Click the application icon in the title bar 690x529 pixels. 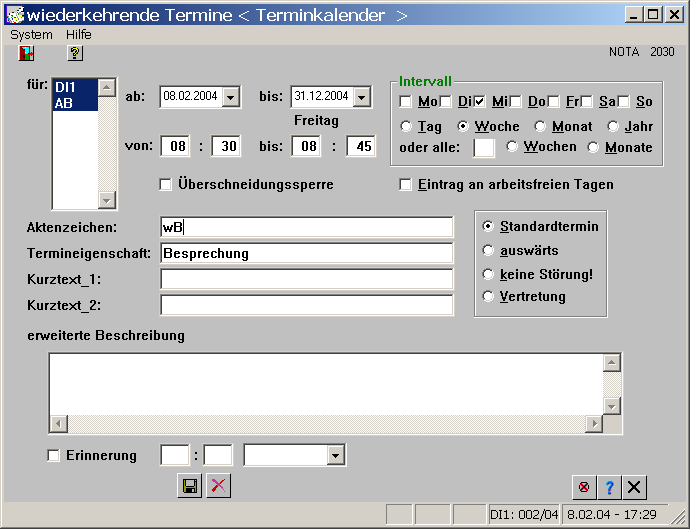tap(14, 15)
